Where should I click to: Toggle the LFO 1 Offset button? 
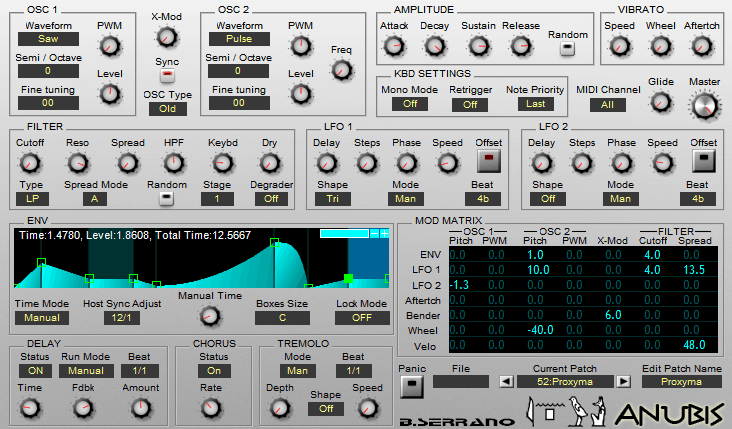pos(489,160)
